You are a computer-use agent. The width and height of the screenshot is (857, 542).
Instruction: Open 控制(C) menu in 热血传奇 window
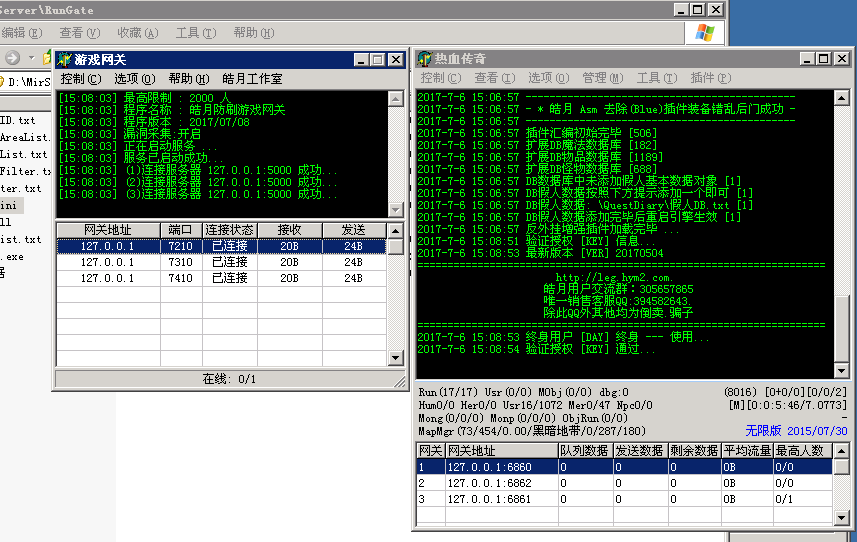coord(441,78)
